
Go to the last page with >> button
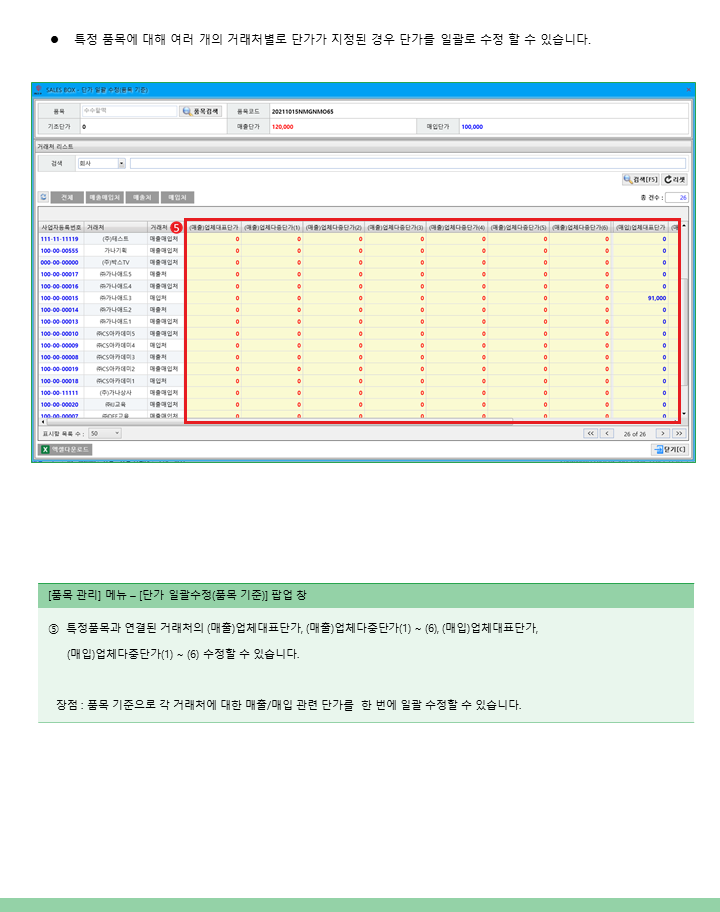(679, 433)
